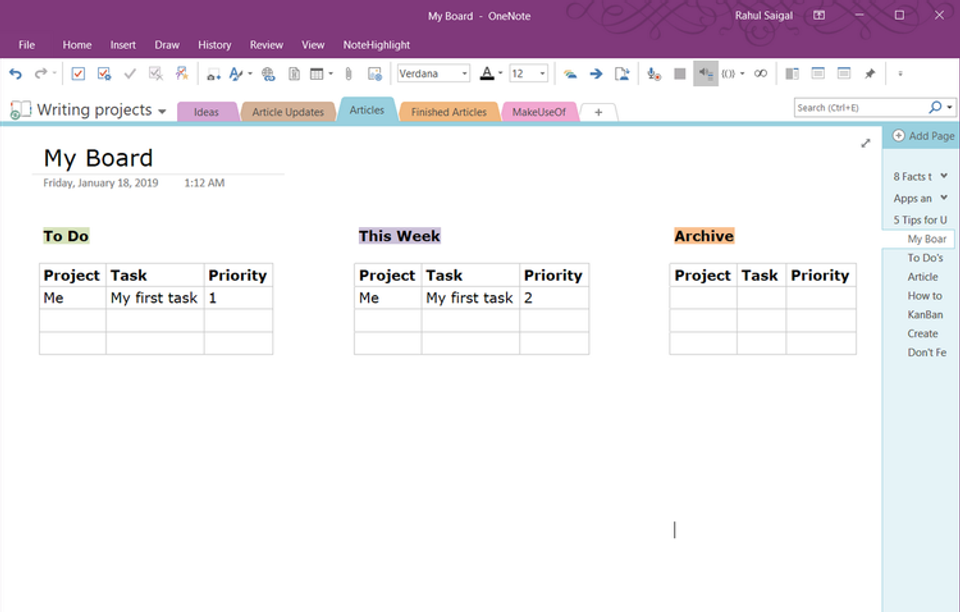
Task: Click the blue right arrow icon
Action: pyautogui.click(x=596, y=74)
